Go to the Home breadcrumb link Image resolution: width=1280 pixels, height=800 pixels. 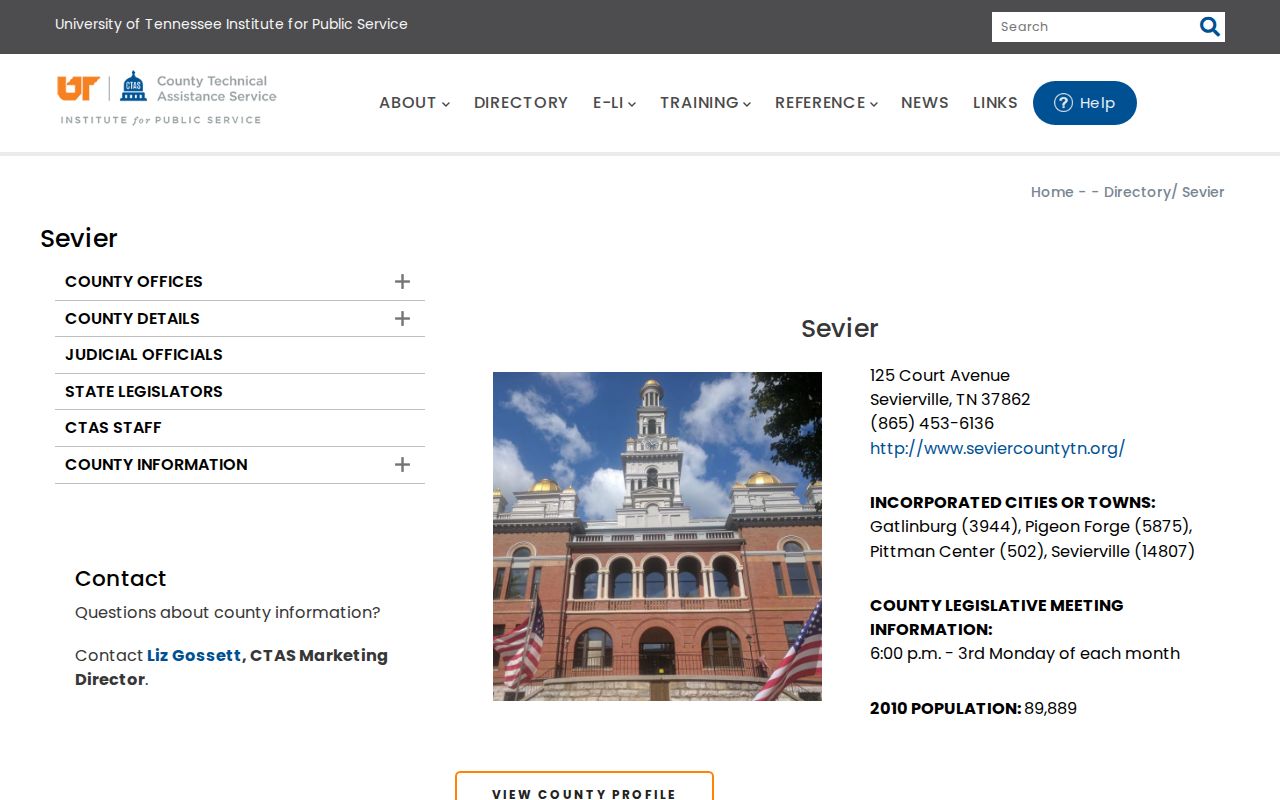click(x=1052, y=192)
